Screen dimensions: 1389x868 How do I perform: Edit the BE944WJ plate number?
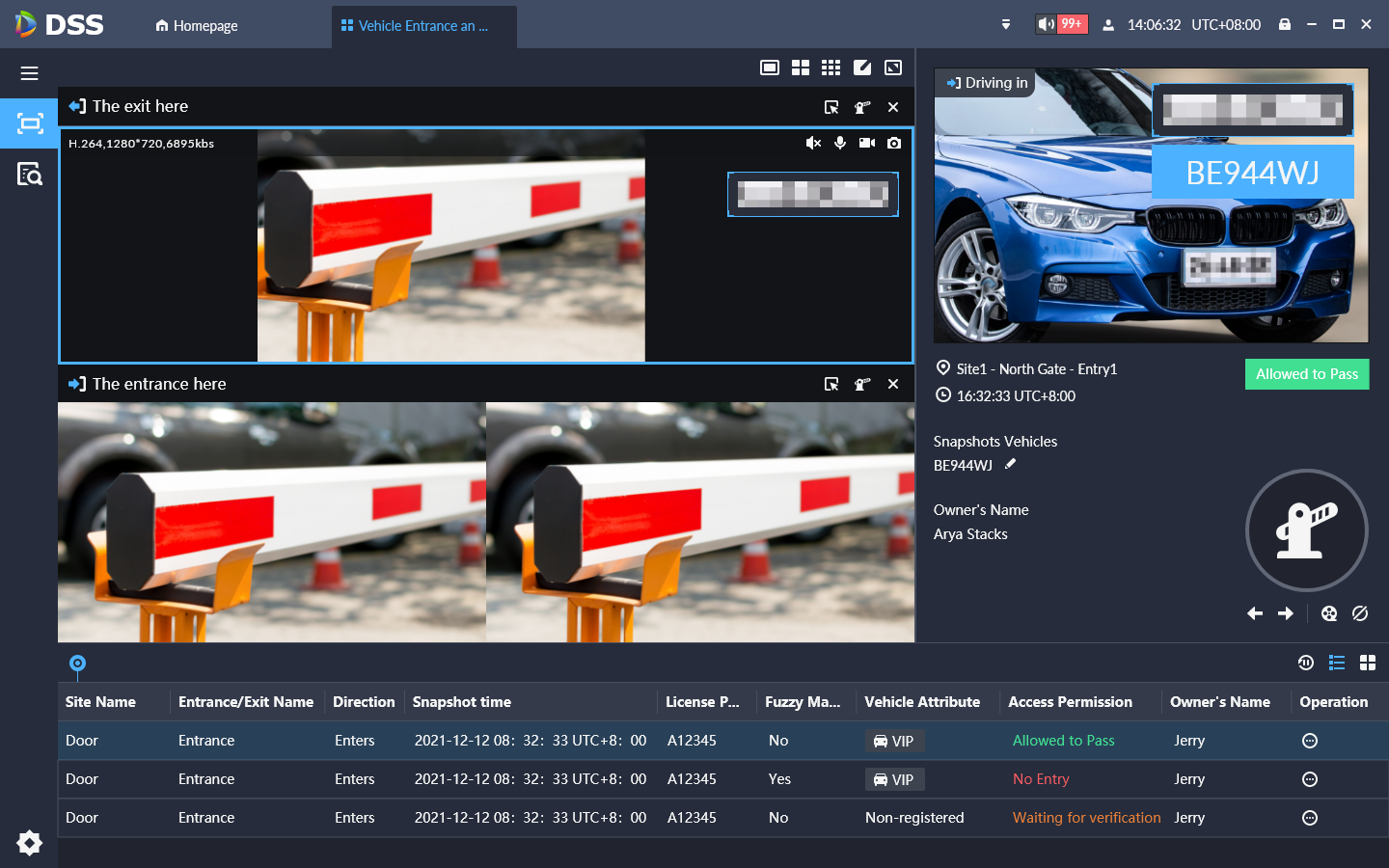pyautogui.click(x=1010, y=464)
